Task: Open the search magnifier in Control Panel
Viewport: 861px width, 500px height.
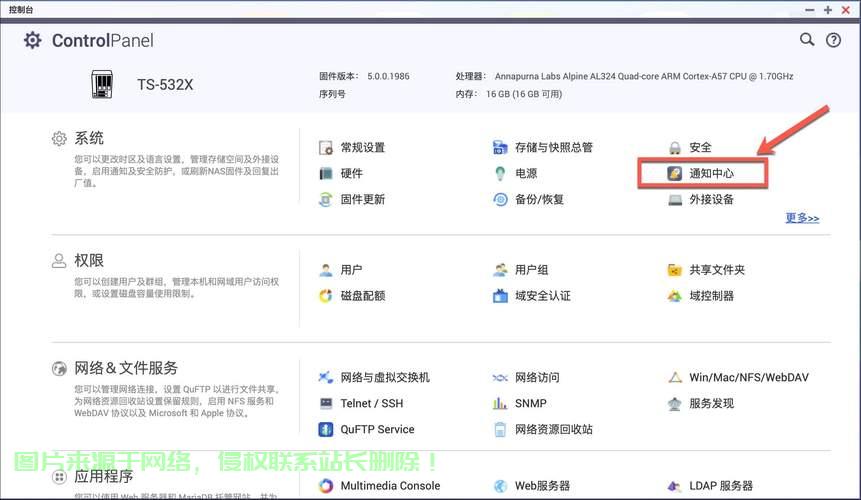Action: click(807, 40)
